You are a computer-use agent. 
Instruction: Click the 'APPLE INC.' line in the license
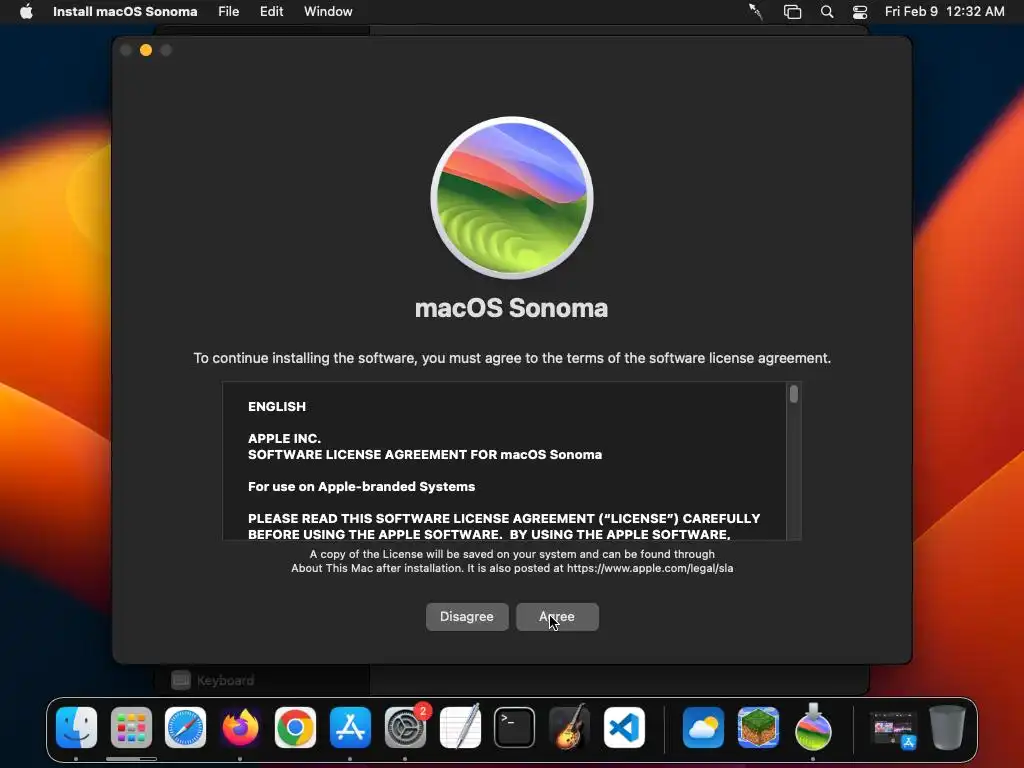tap(284, 438)
